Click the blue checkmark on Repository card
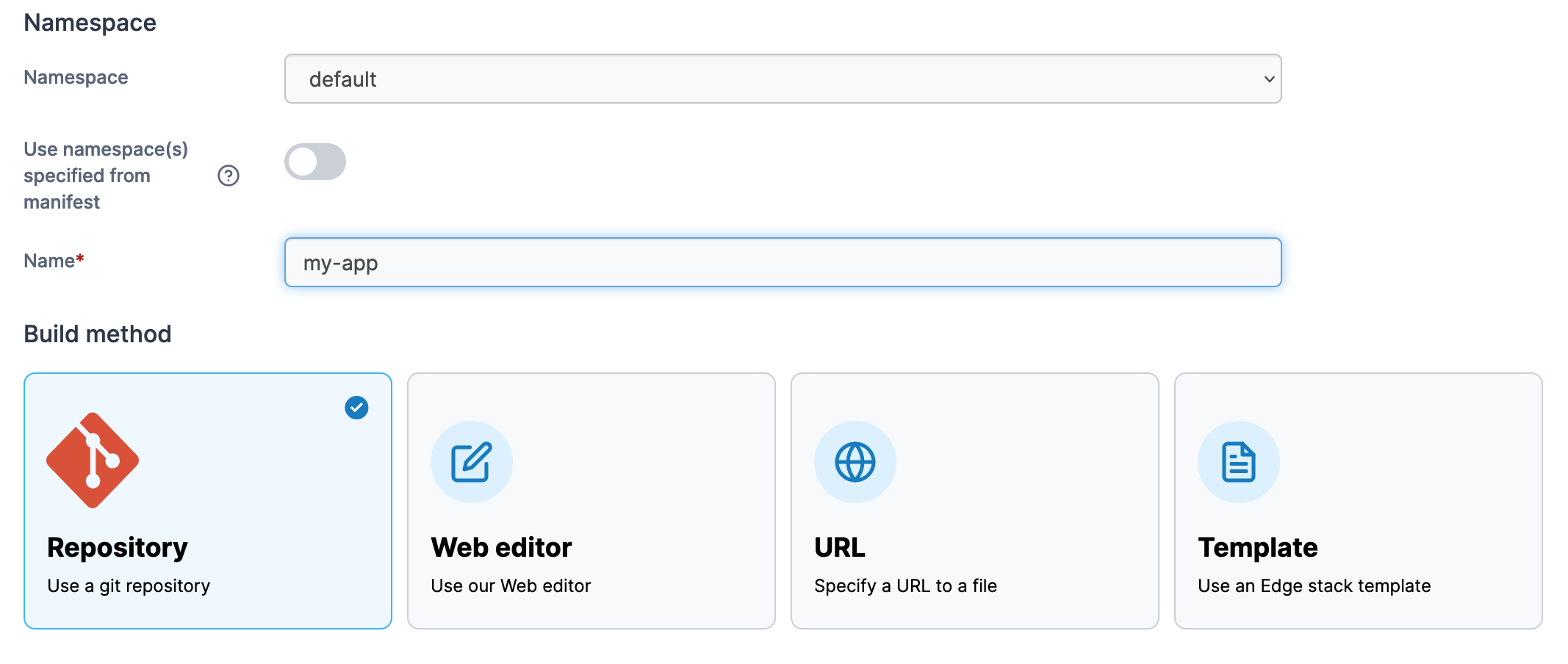Screen dimensions: 1568x664 tap(357, 408)
